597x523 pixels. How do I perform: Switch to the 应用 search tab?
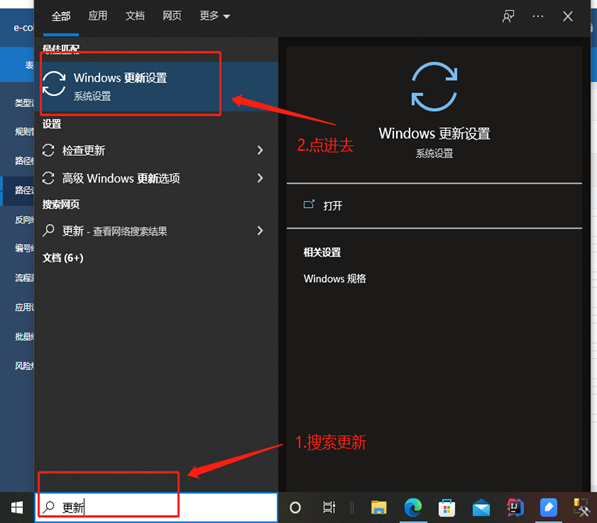point(98,16)
